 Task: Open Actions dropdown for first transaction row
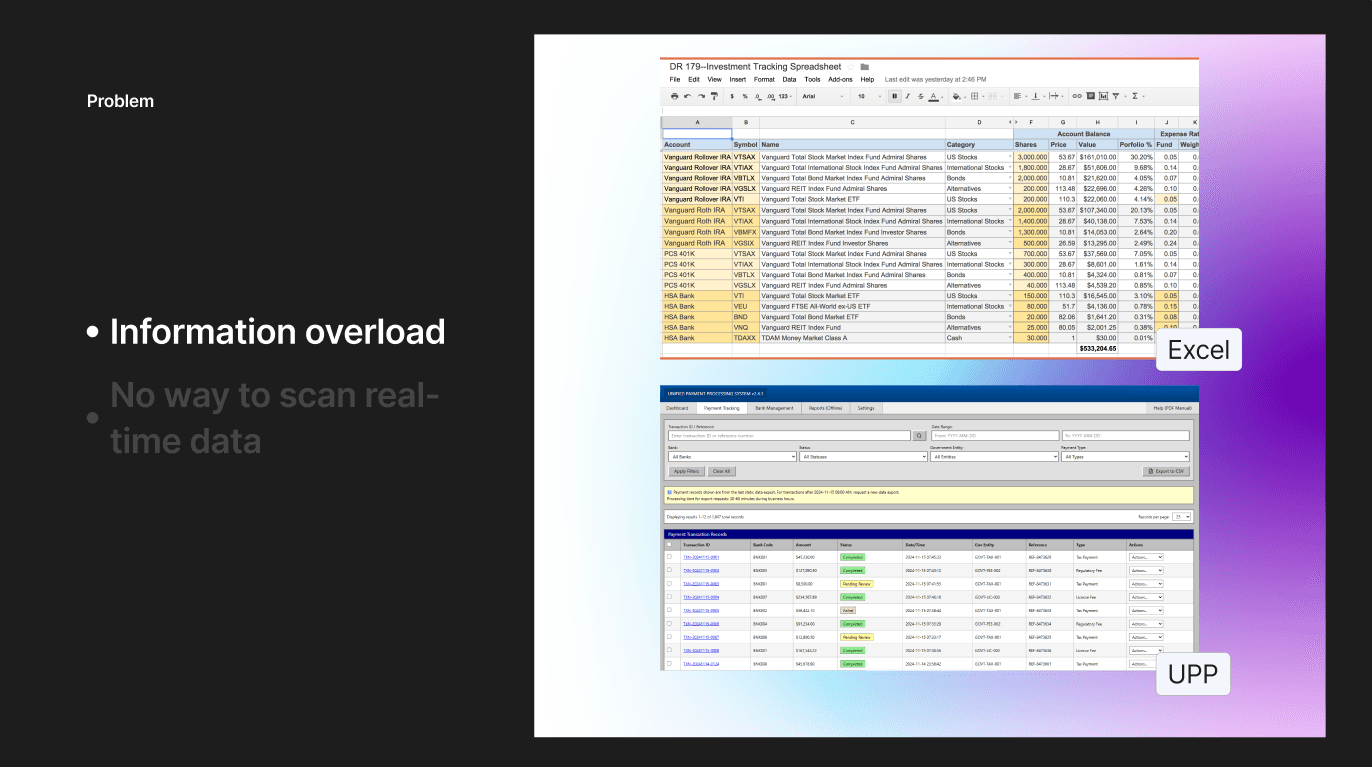(x=1146, y=557)
